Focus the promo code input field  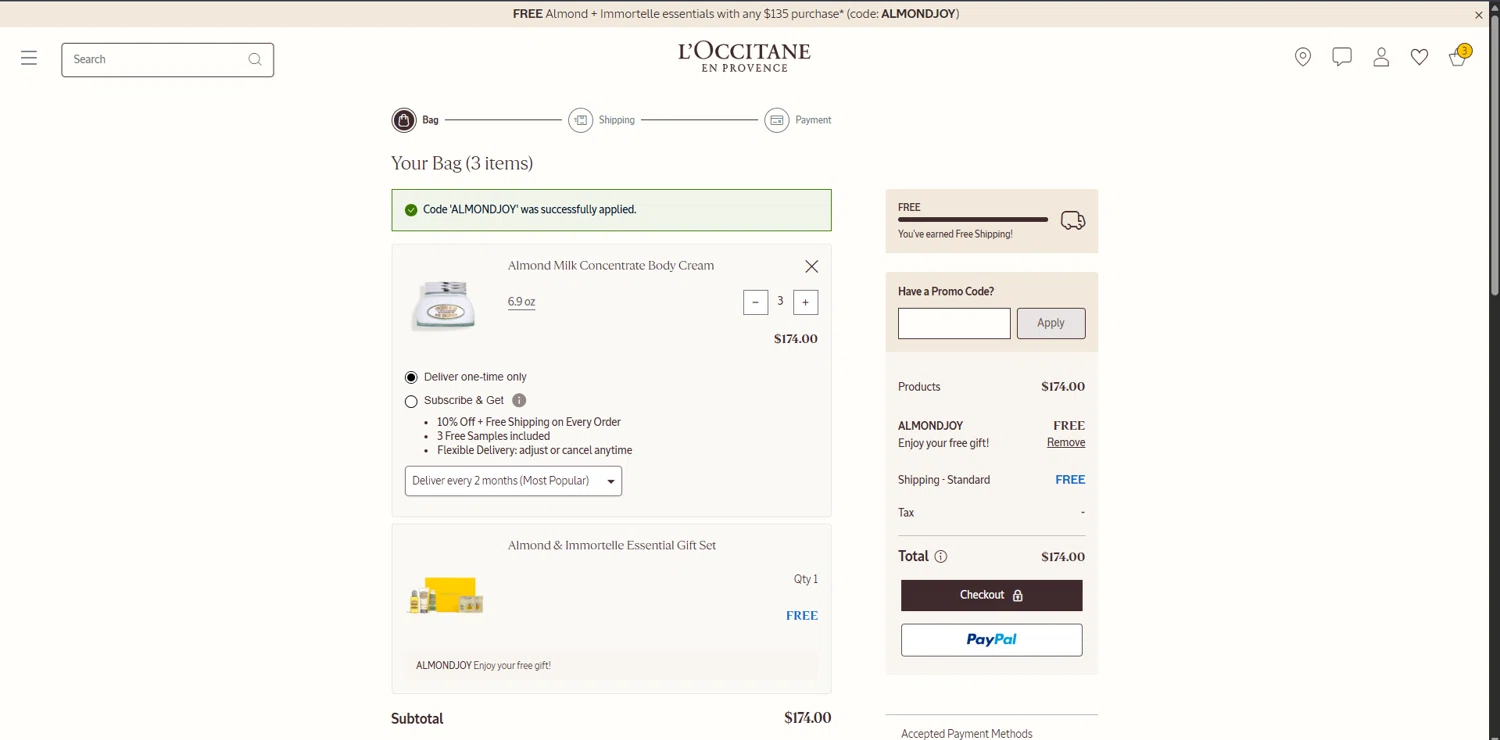click(954, 323)
